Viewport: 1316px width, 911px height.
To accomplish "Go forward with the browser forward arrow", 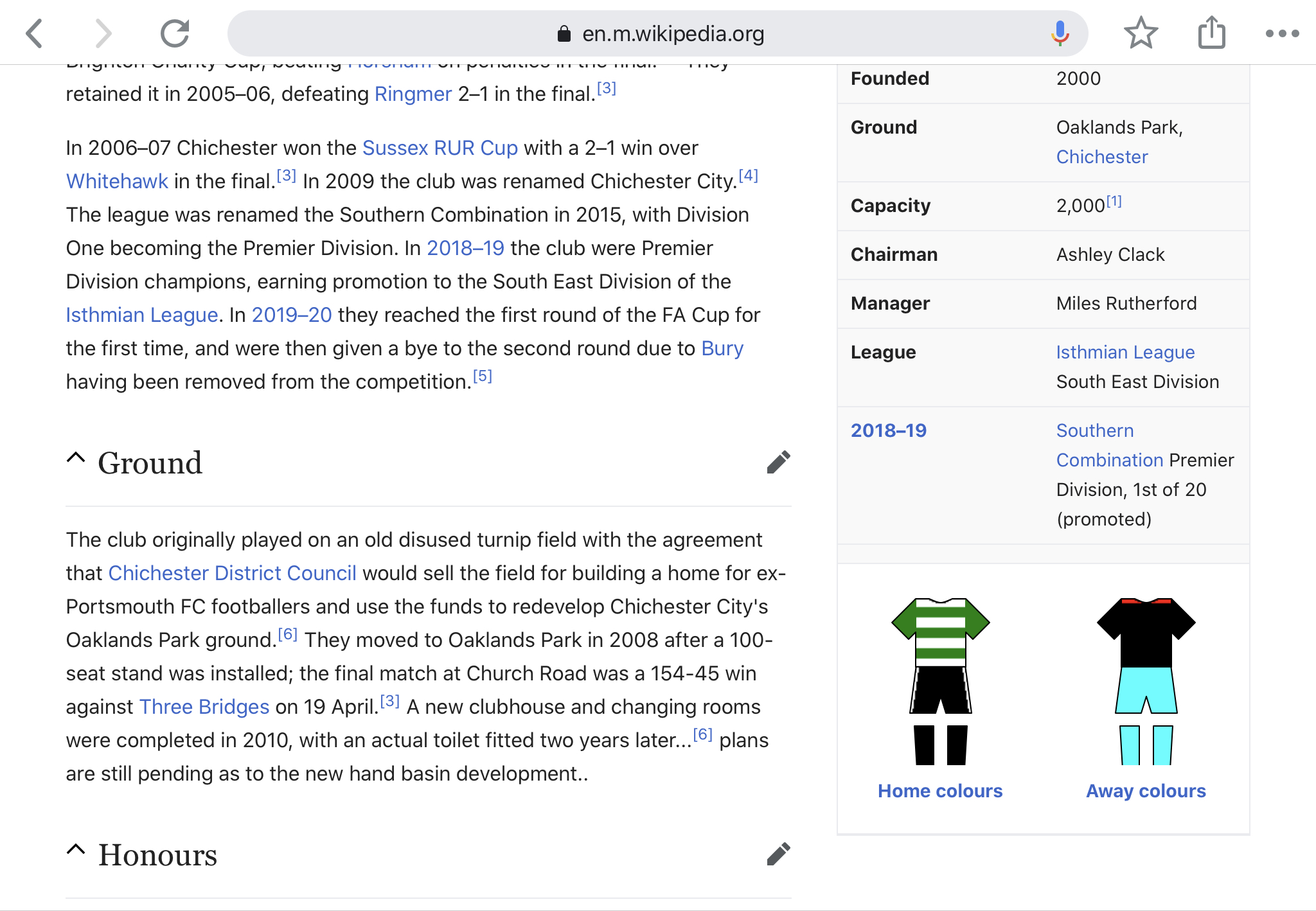I will pyautogui.click(x=103, y=33).
